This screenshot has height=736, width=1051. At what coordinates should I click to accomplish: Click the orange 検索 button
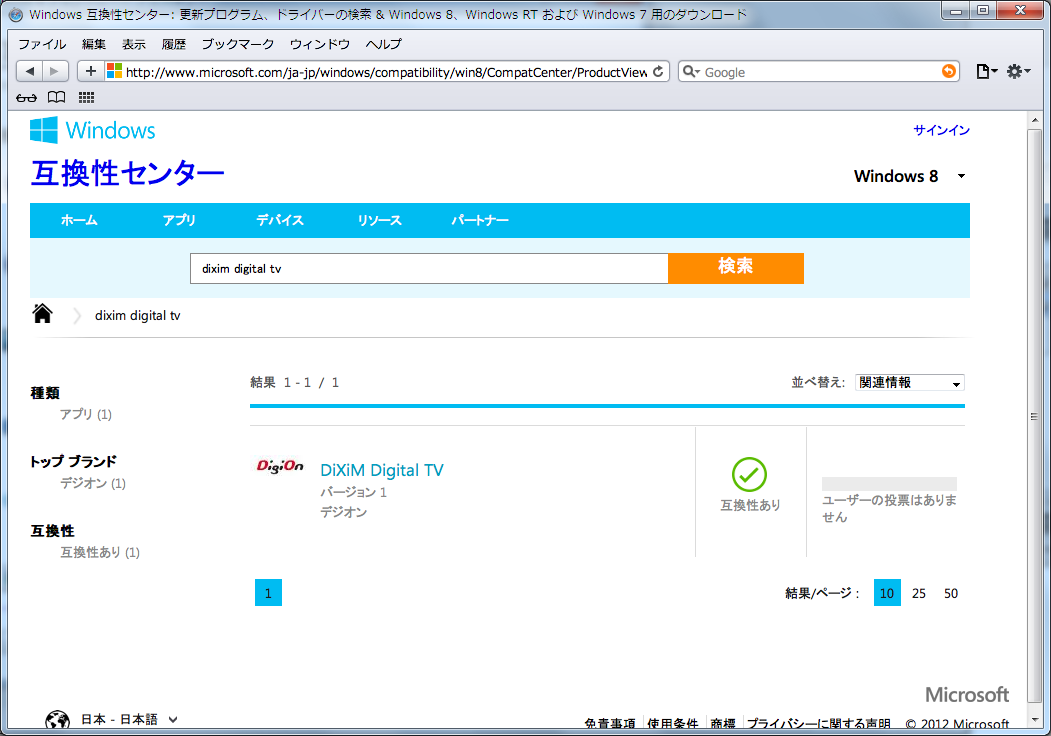click(736, 268)
